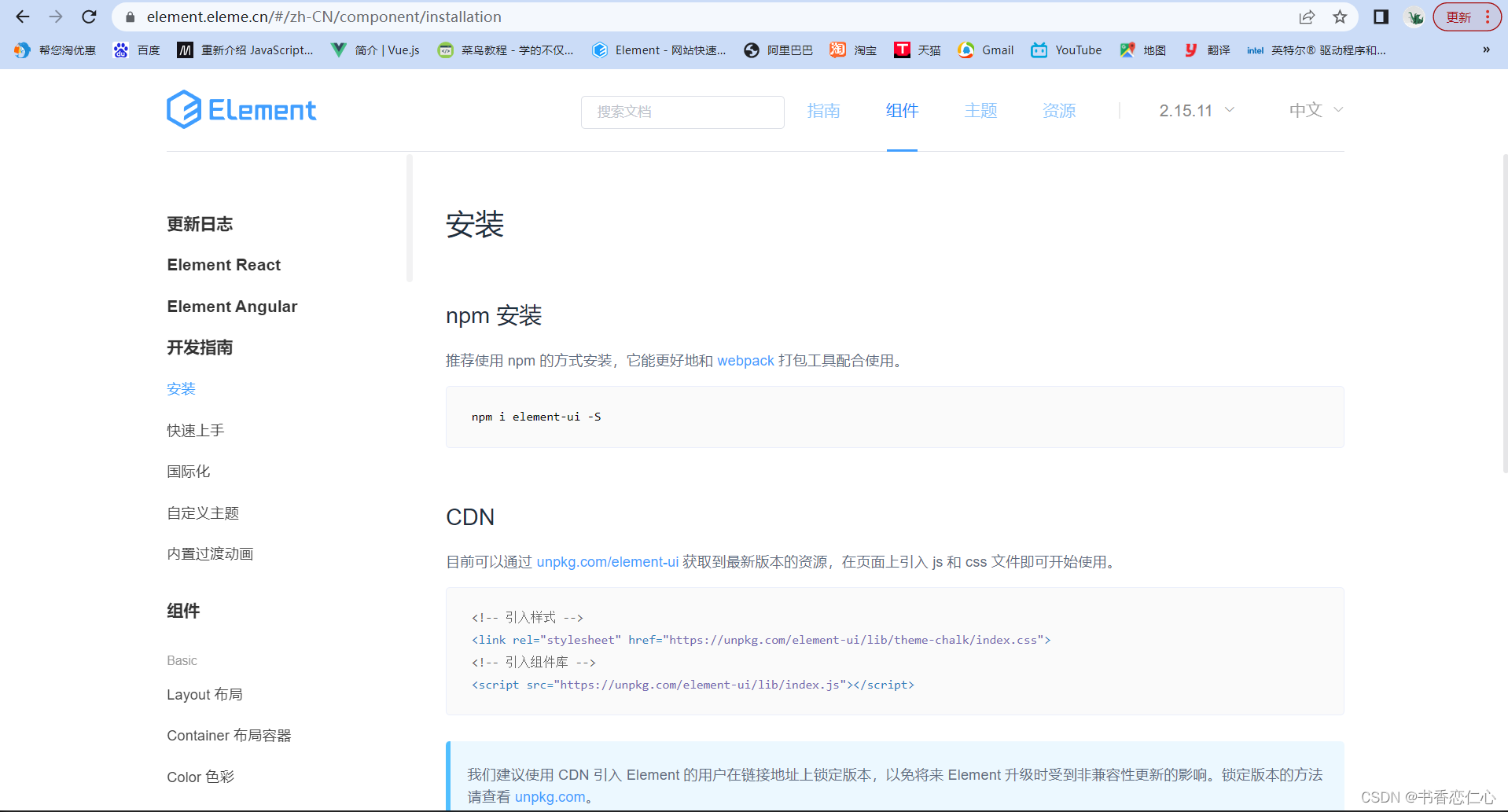Screen dimensions: 1508x812
Task: Open the browser side panel icon
Action: pos(1381,17)
